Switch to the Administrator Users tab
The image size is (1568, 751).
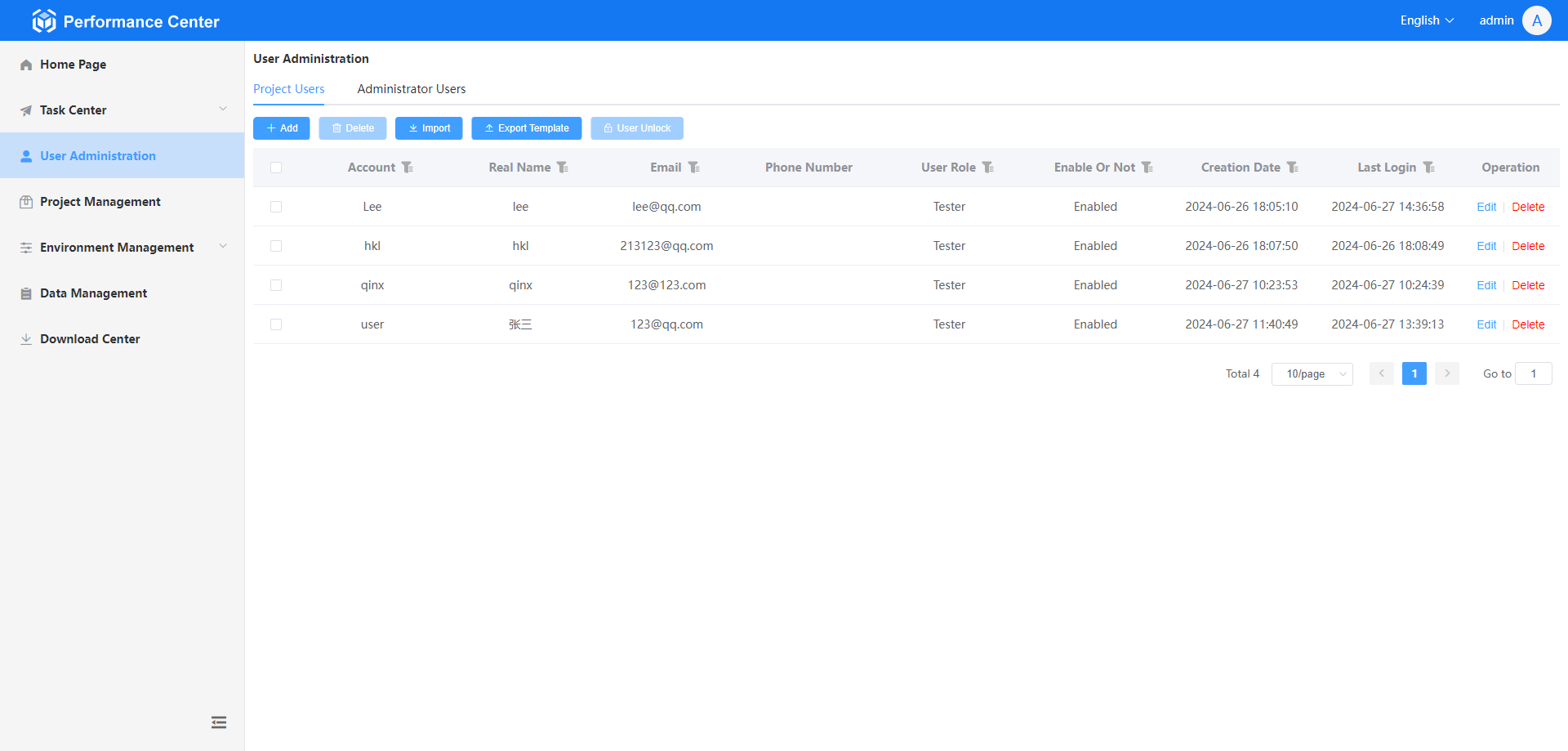412,89
